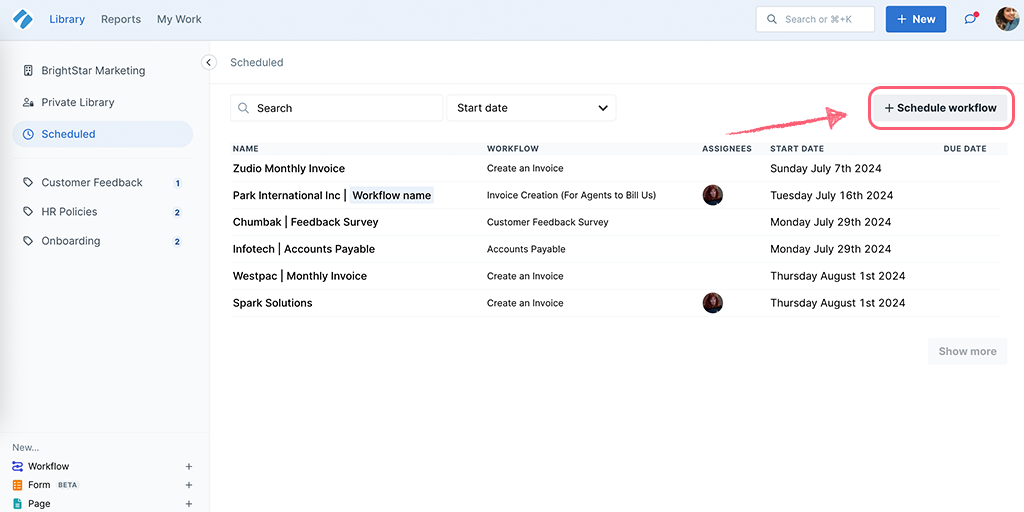Viewport: 1024px width, 512px height.
Task: Focus the scheduled workflows Search field
Action: pos(336,108)
